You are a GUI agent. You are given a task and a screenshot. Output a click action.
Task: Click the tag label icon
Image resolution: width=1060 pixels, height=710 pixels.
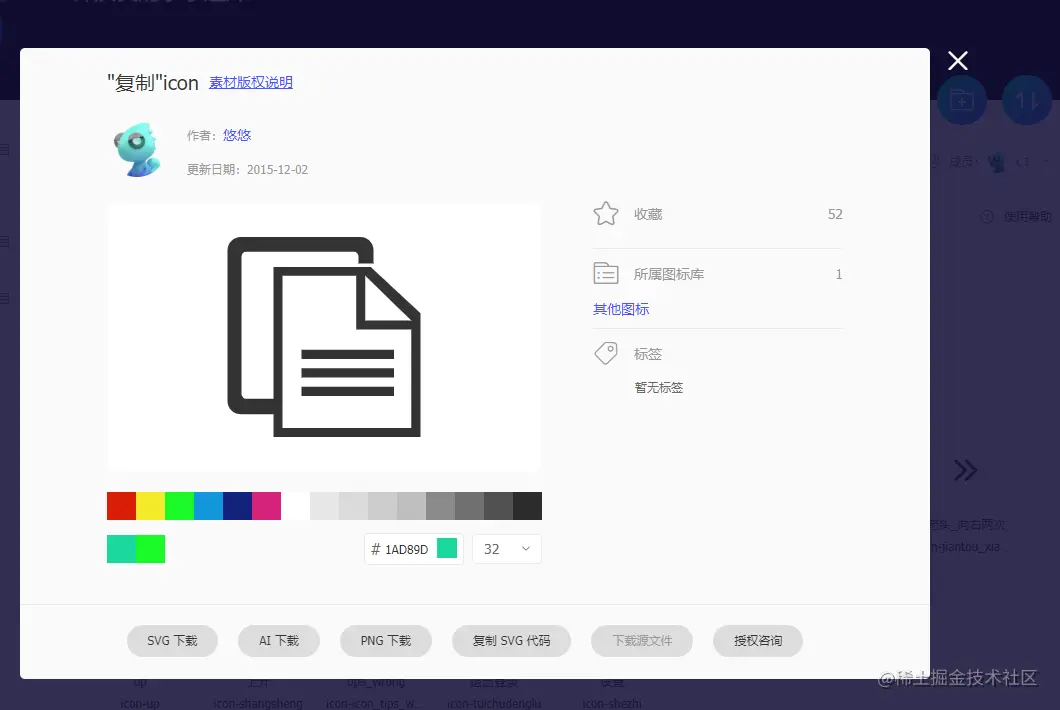pos(606,353)
